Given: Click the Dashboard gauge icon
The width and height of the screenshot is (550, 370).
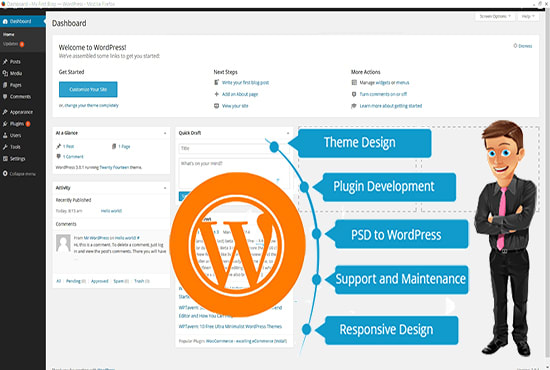Looking at the screenshot, I should (x=5, y=21).
